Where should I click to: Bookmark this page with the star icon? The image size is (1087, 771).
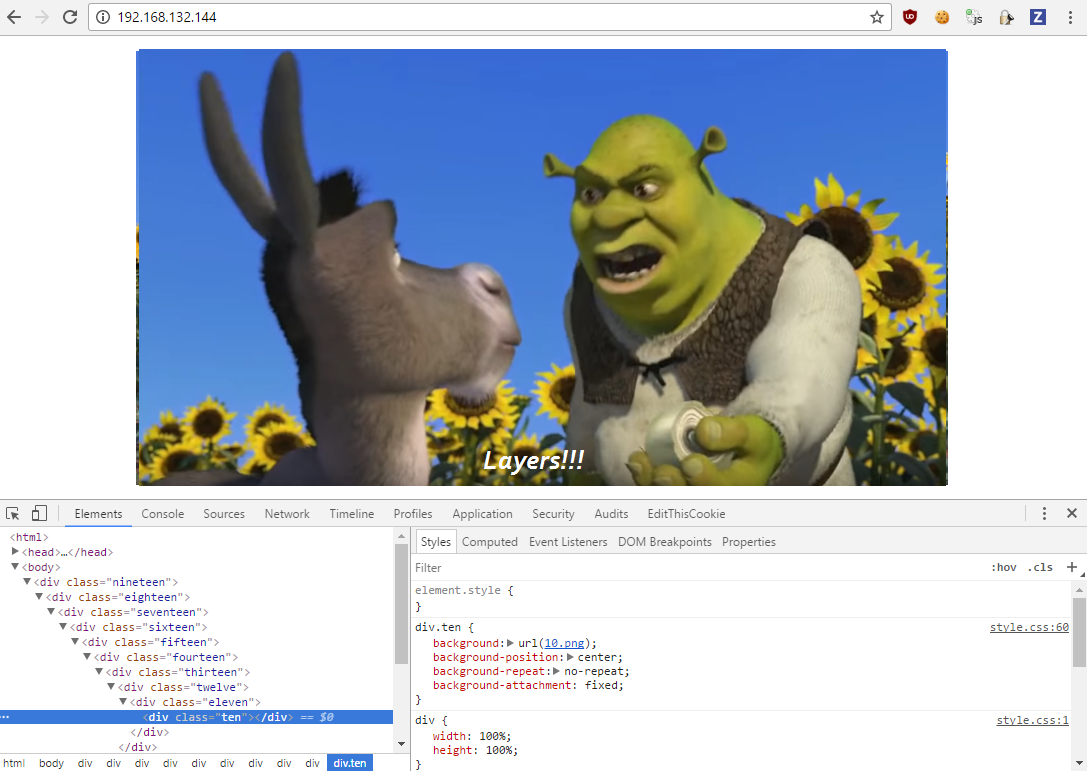[876, 17]
